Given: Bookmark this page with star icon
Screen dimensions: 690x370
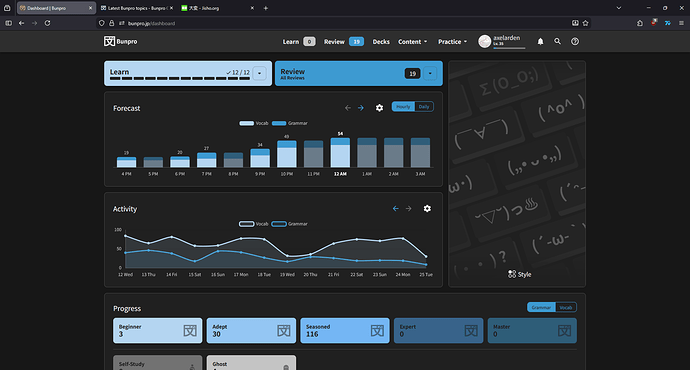Looking at the screenshot, I should coord(586,23).
